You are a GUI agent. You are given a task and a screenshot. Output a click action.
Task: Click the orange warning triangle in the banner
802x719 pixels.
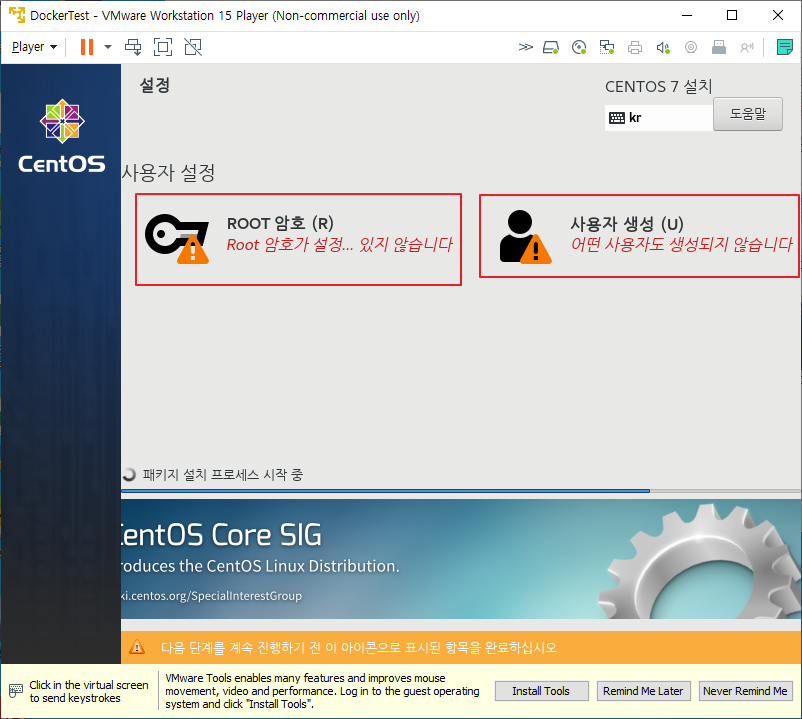click(137, 647)
